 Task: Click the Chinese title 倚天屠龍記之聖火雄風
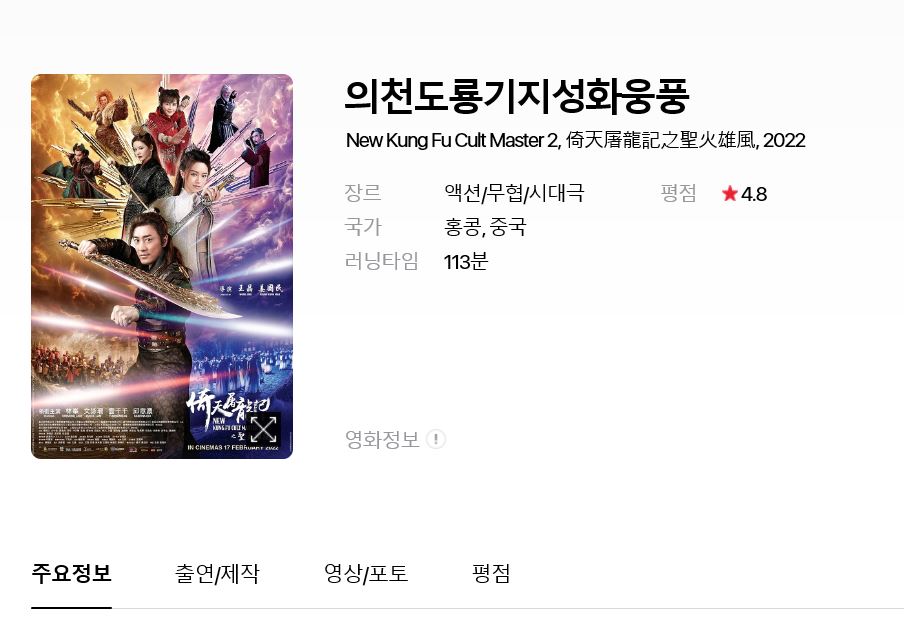[662, 140]
